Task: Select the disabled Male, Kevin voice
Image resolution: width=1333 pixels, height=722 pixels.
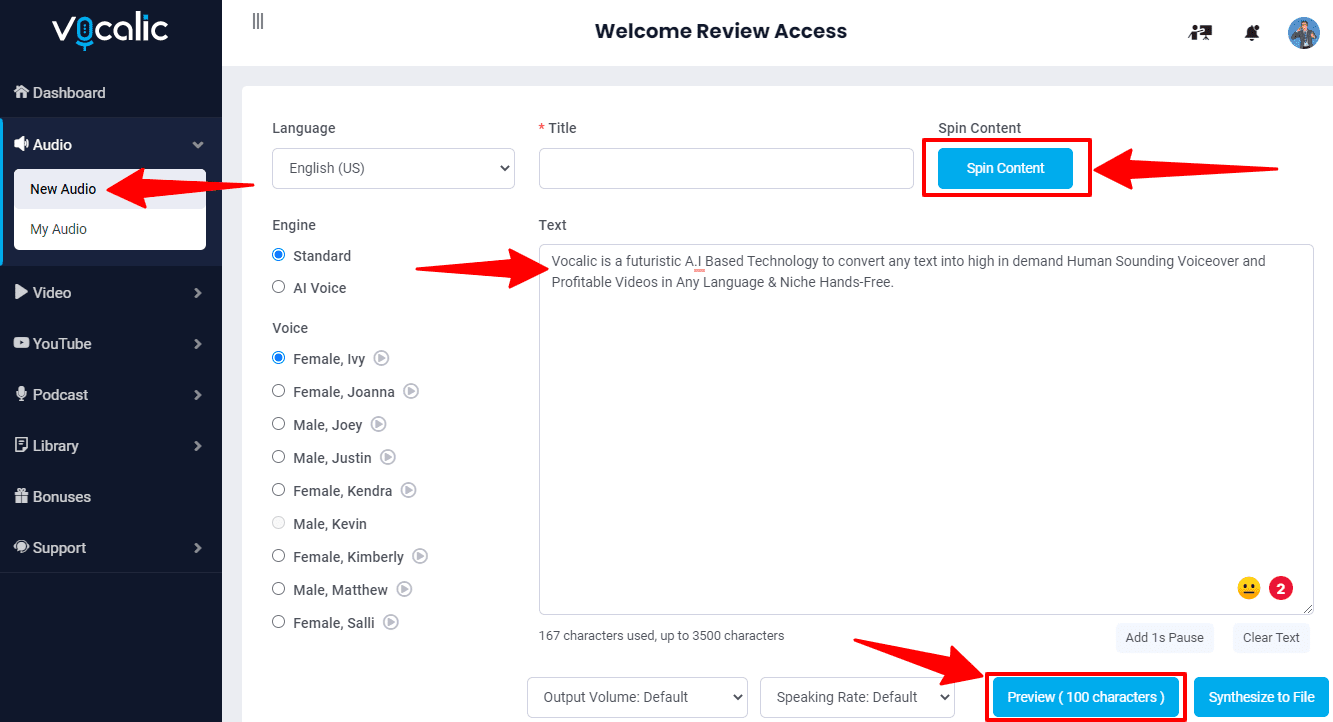Action: (279, 523)
